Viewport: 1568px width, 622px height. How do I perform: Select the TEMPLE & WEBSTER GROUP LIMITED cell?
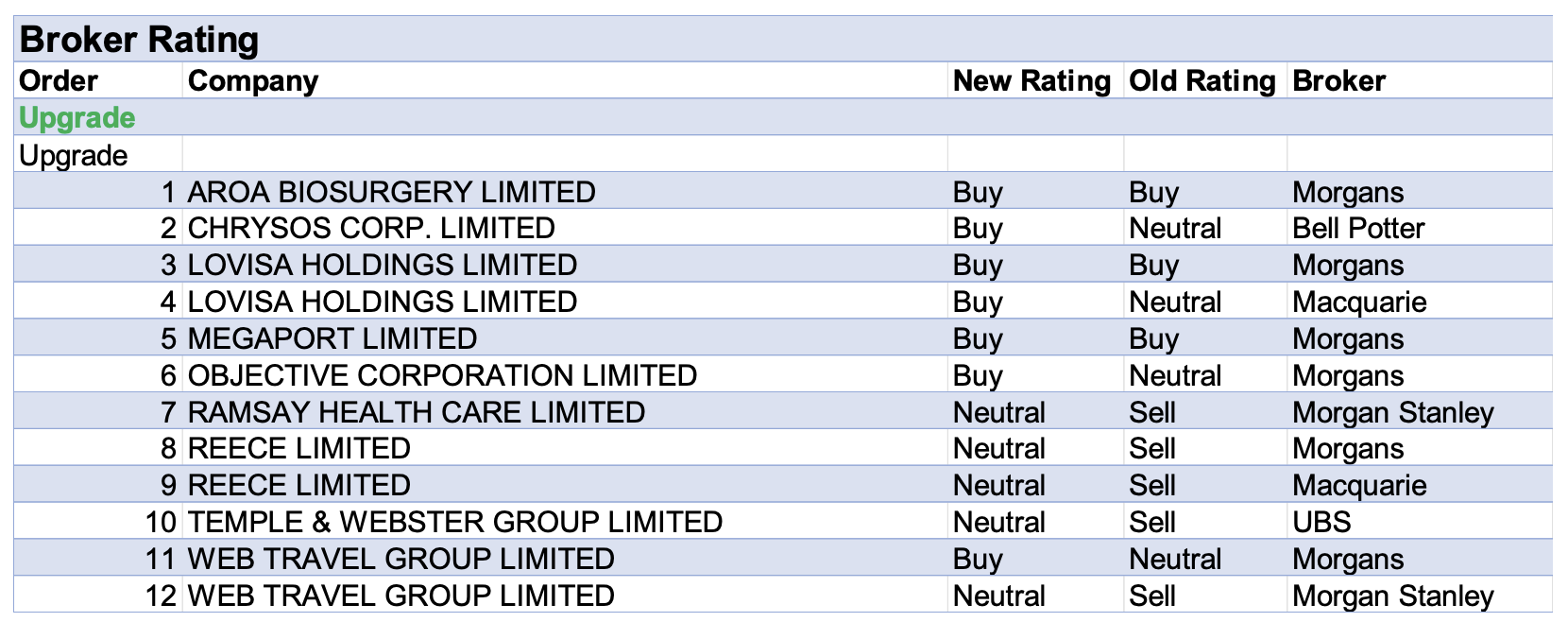click(x=454, y=522)
